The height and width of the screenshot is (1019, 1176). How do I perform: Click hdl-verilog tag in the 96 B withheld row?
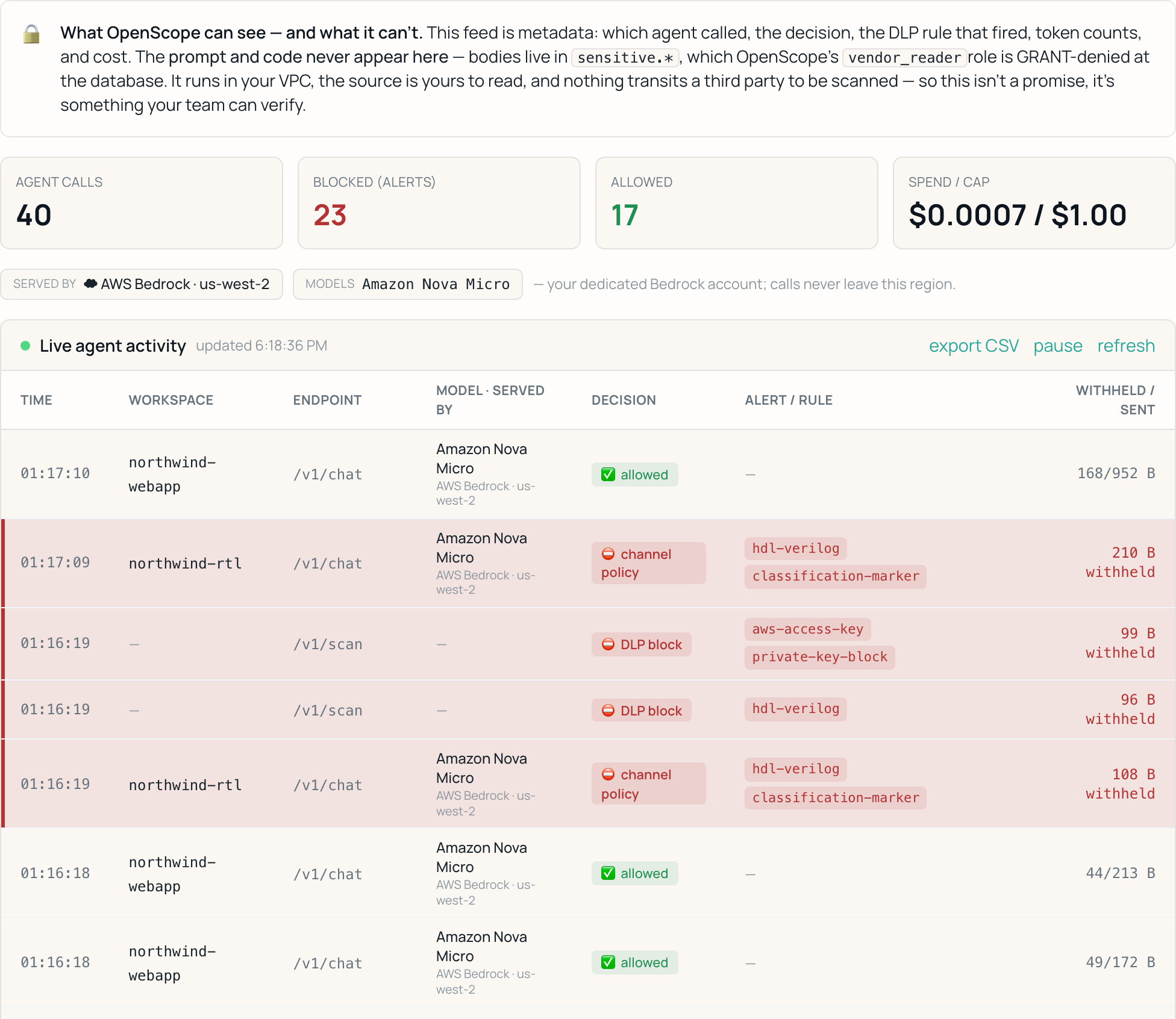(796, 709)
